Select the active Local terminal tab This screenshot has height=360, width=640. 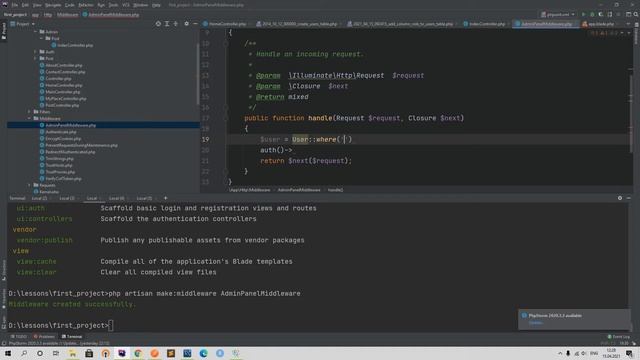click(x=92, y=198)
